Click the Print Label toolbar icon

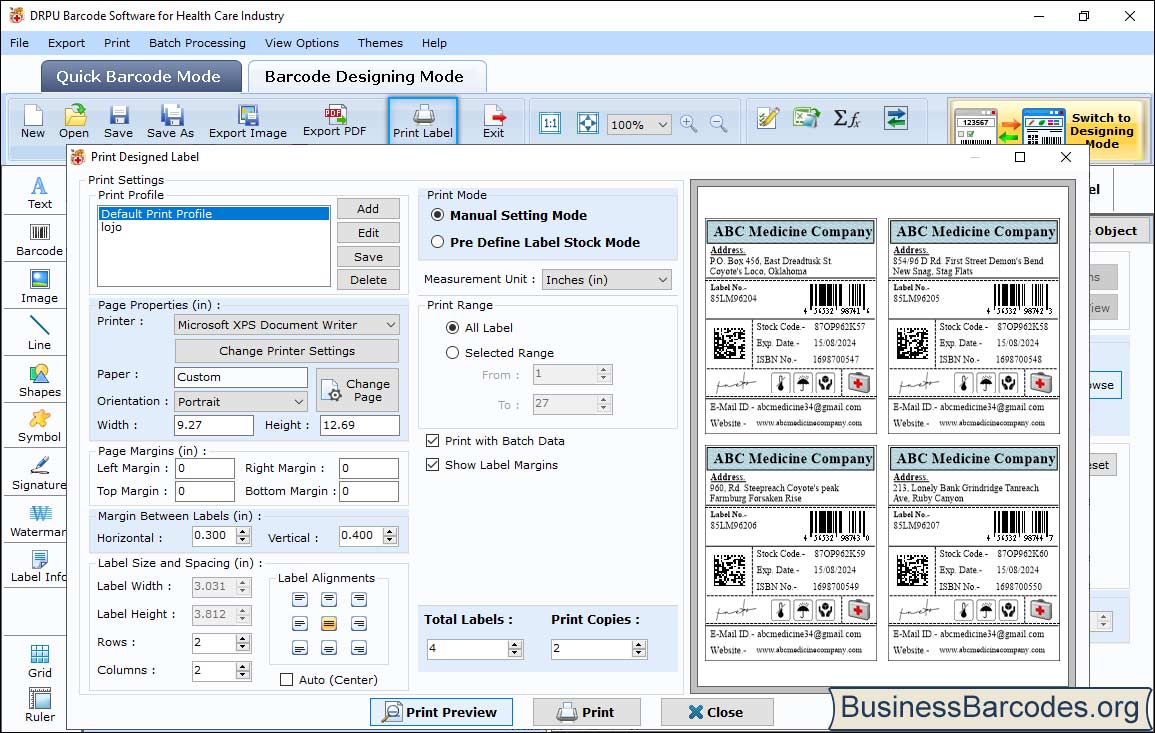[x=423, y=122]
